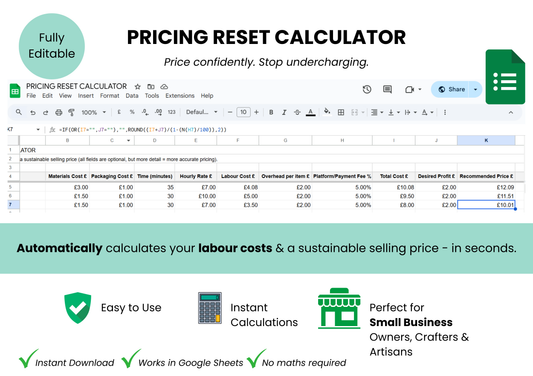
Task: Check the cloud save status icon
Action: (x=164, y=87)
